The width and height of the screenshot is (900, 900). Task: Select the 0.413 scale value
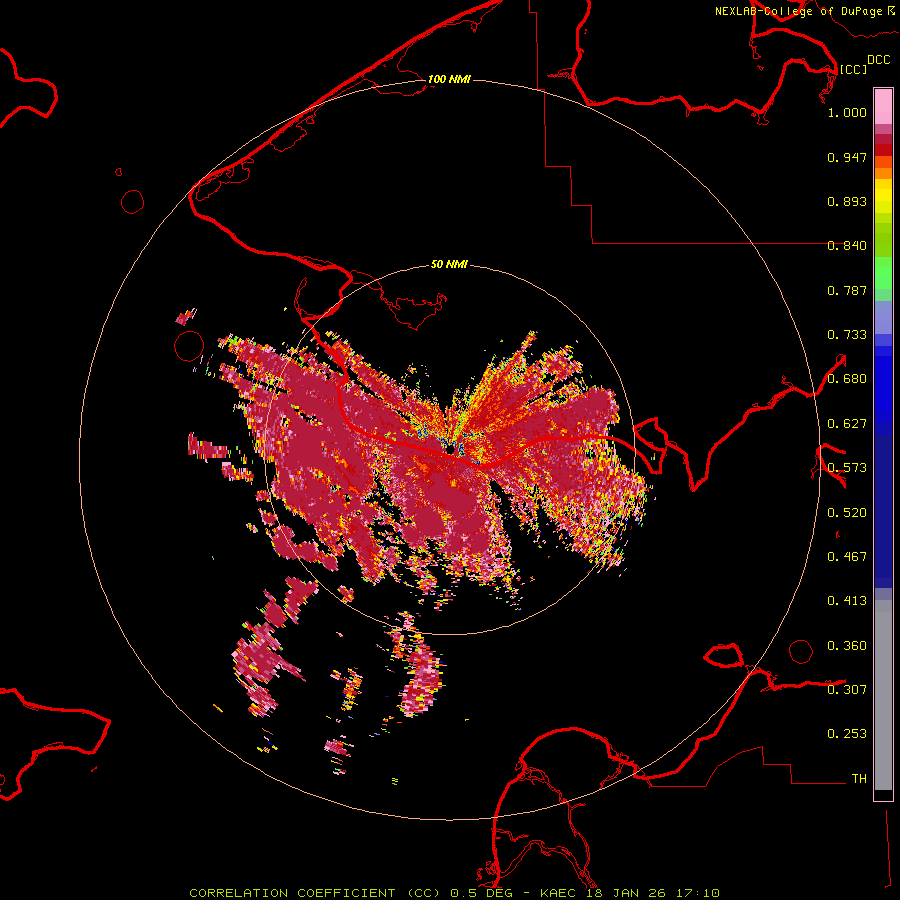pyautogui.click(x=847, y=601)
